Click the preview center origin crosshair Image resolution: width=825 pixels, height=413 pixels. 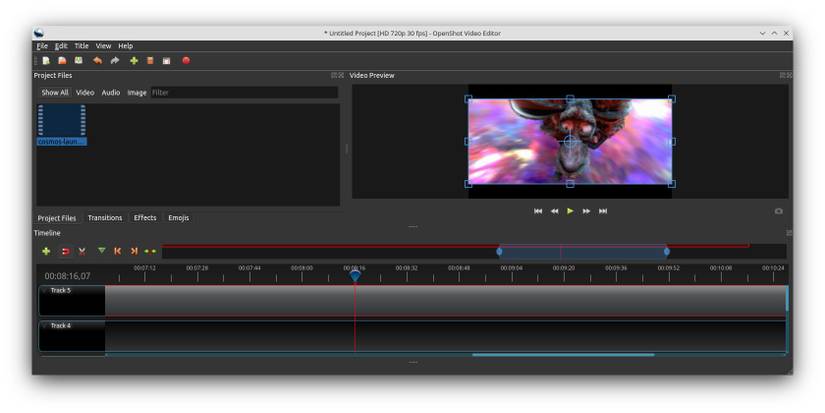[x=570, y=141]
